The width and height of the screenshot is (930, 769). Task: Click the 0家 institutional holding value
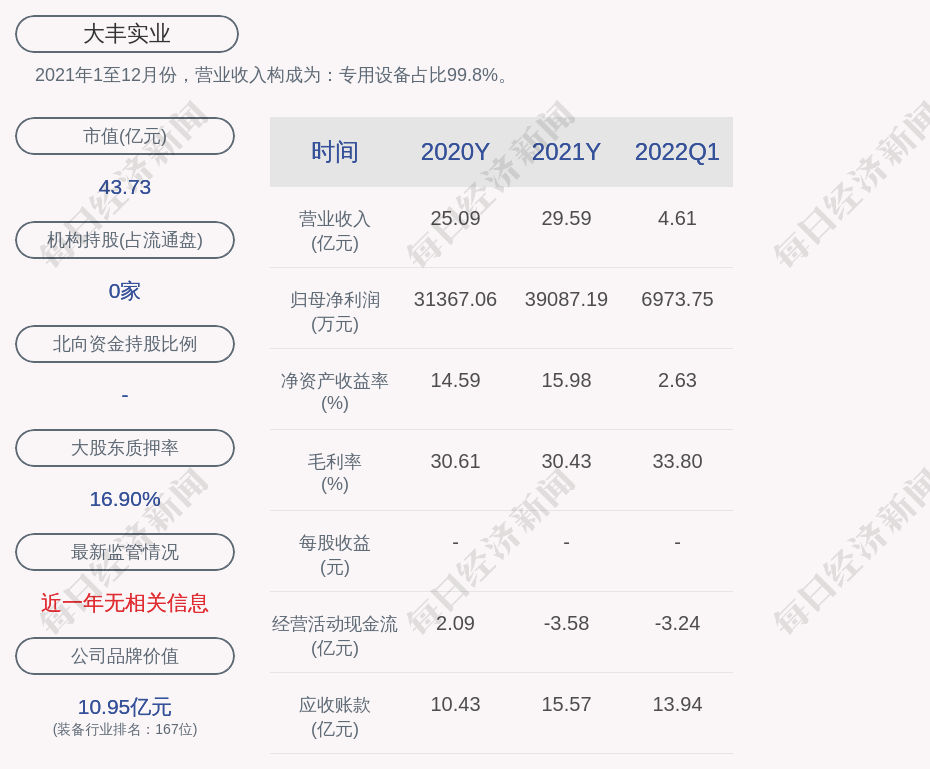tap(125, 291)
